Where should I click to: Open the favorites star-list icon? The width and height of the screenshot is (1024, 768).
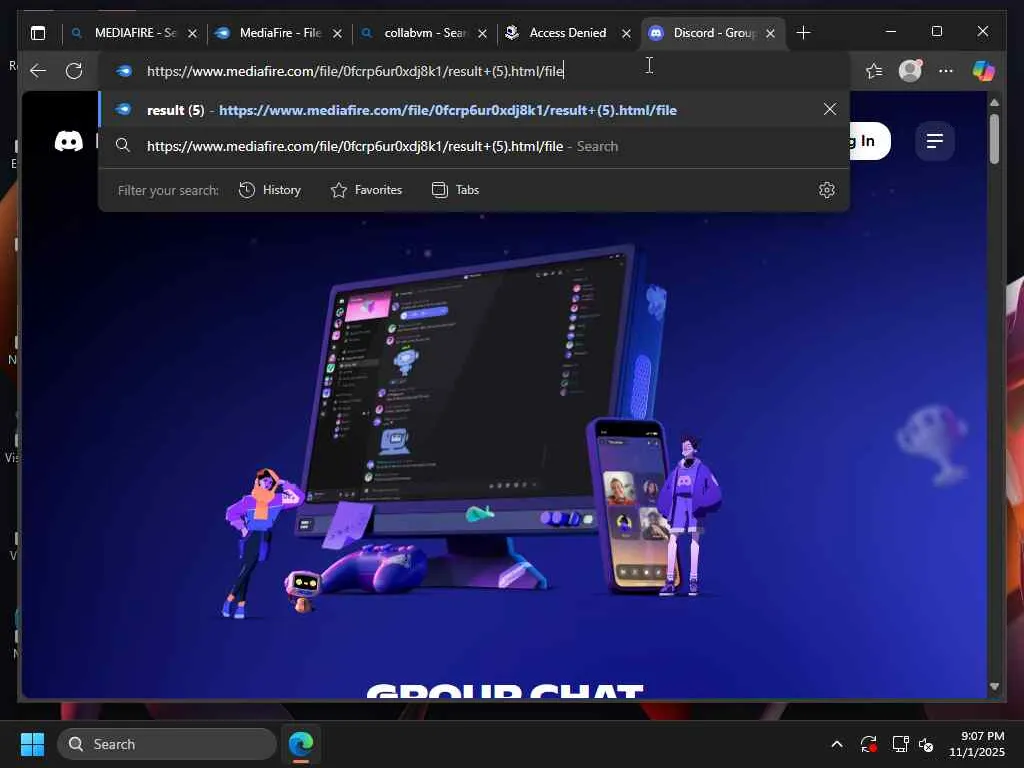[874, 71]
